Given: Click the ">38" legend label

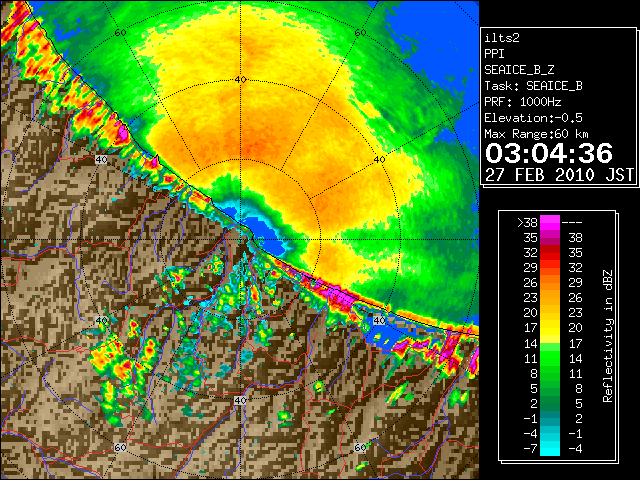Looking at the screenshot, I should click(x=527, y=223).
